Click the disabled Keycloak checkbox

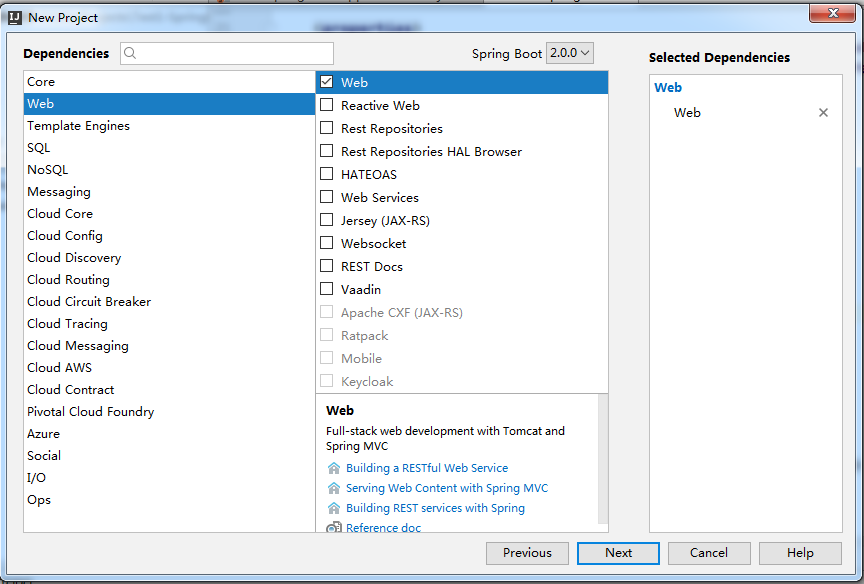327,381
